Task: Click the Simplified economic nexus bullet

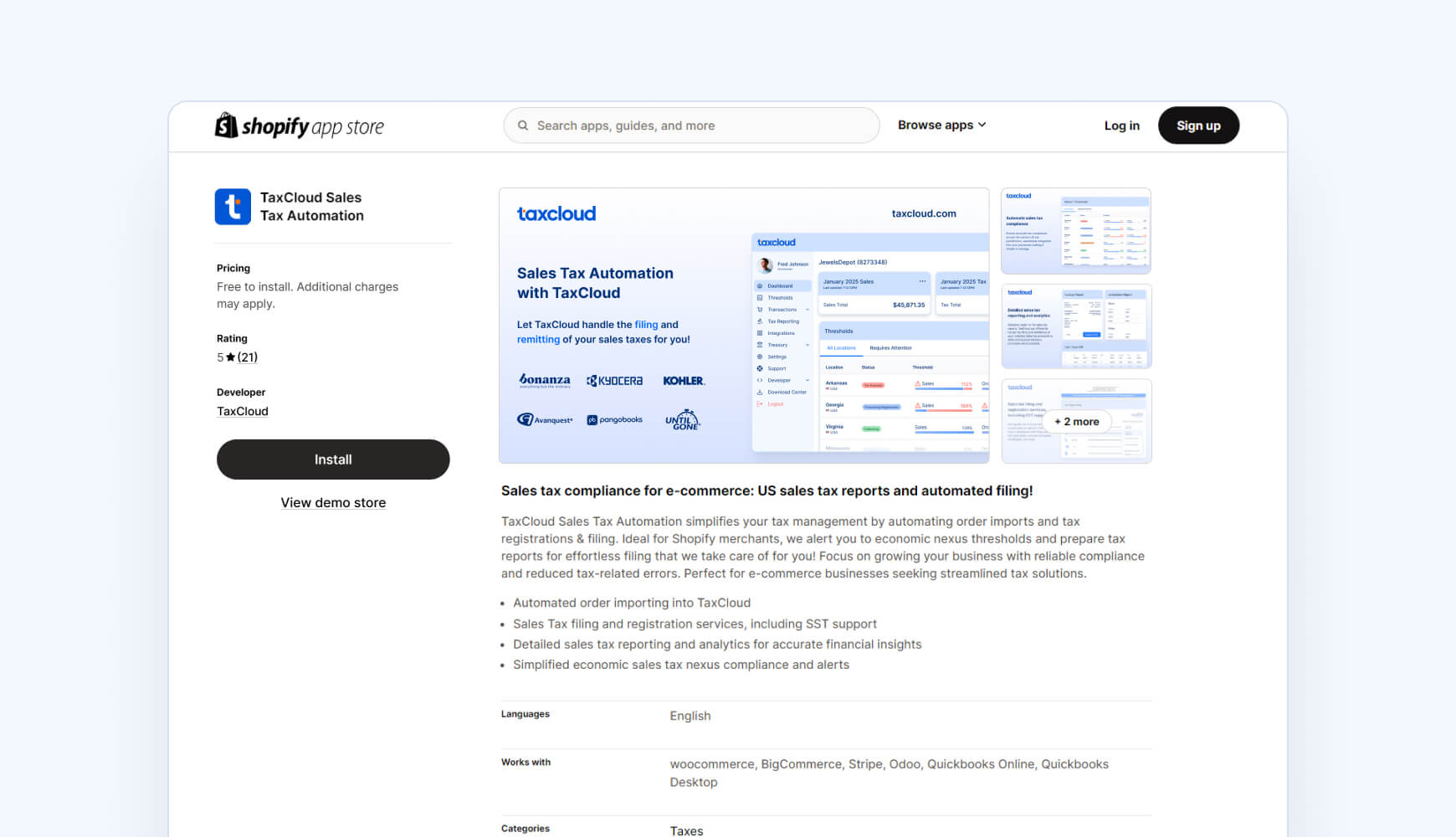Action: (x=681, y=665)
